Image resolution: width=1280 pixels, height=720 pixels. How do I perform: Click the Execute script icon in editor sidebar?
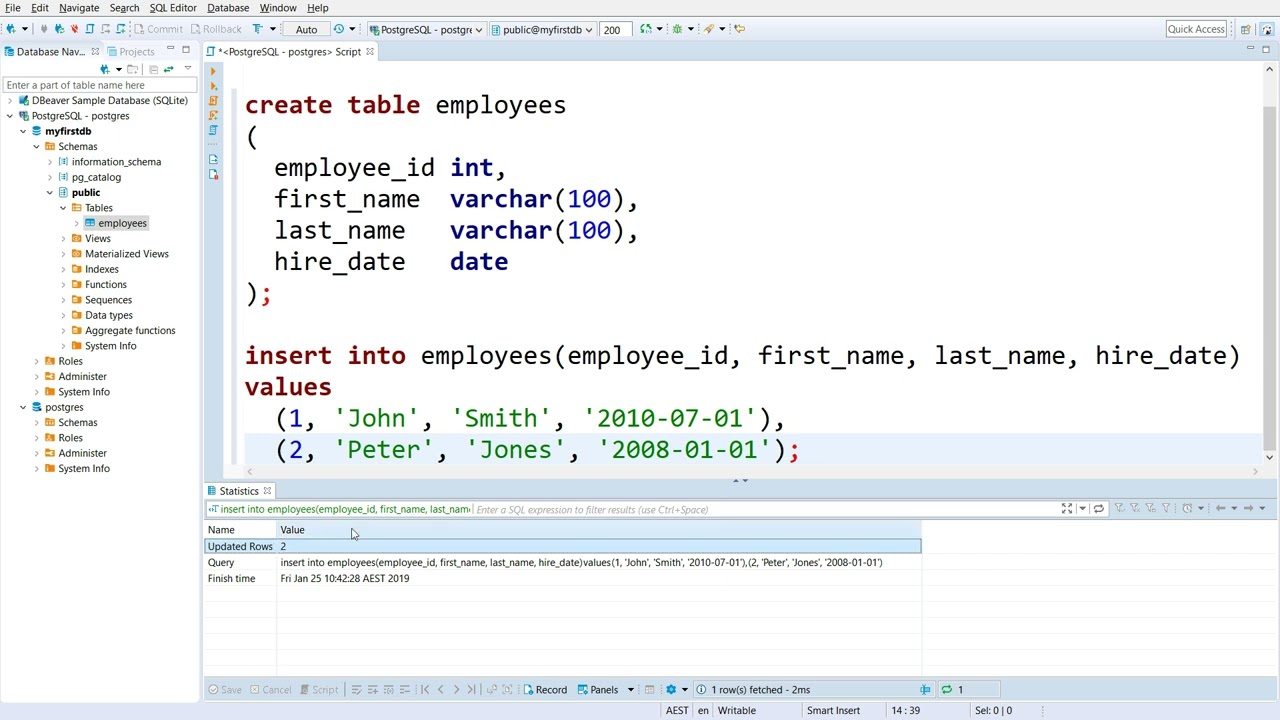pos(213,101)
